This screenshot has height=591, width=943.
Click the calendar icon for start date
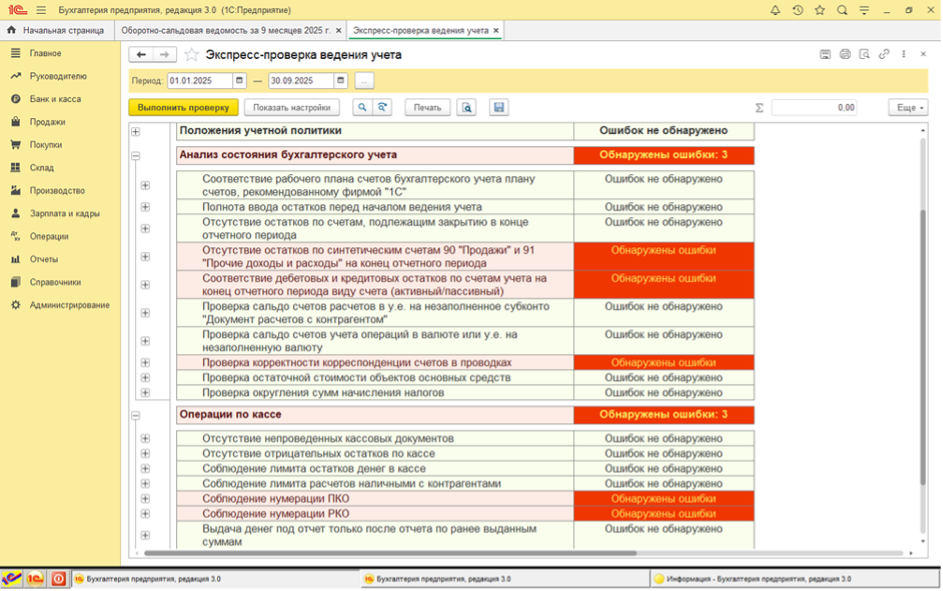tap(239, 80)
